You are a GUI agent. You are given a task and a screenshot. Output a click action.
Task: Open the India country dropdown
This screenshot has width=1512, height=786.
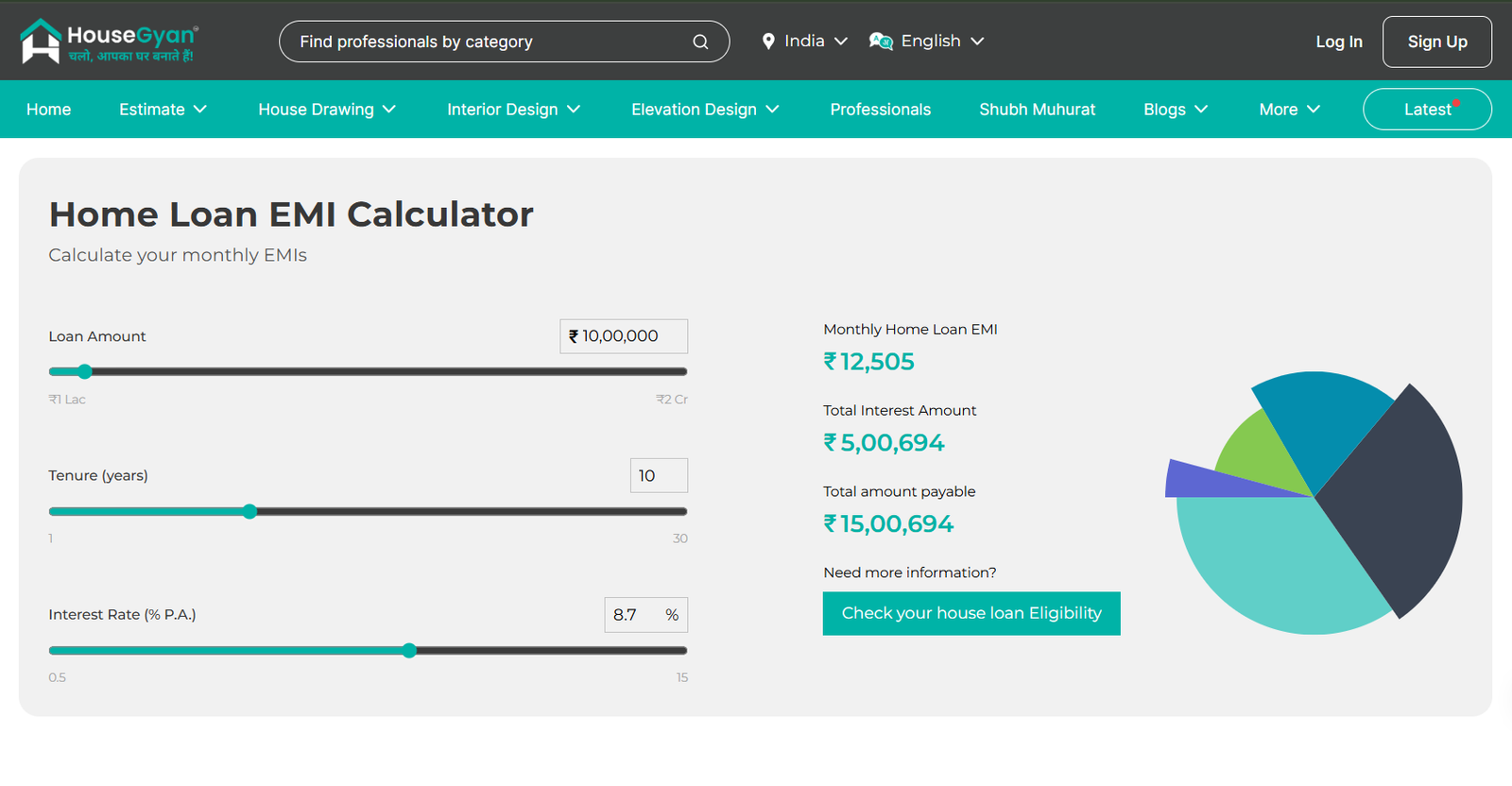tap(805, 42)
